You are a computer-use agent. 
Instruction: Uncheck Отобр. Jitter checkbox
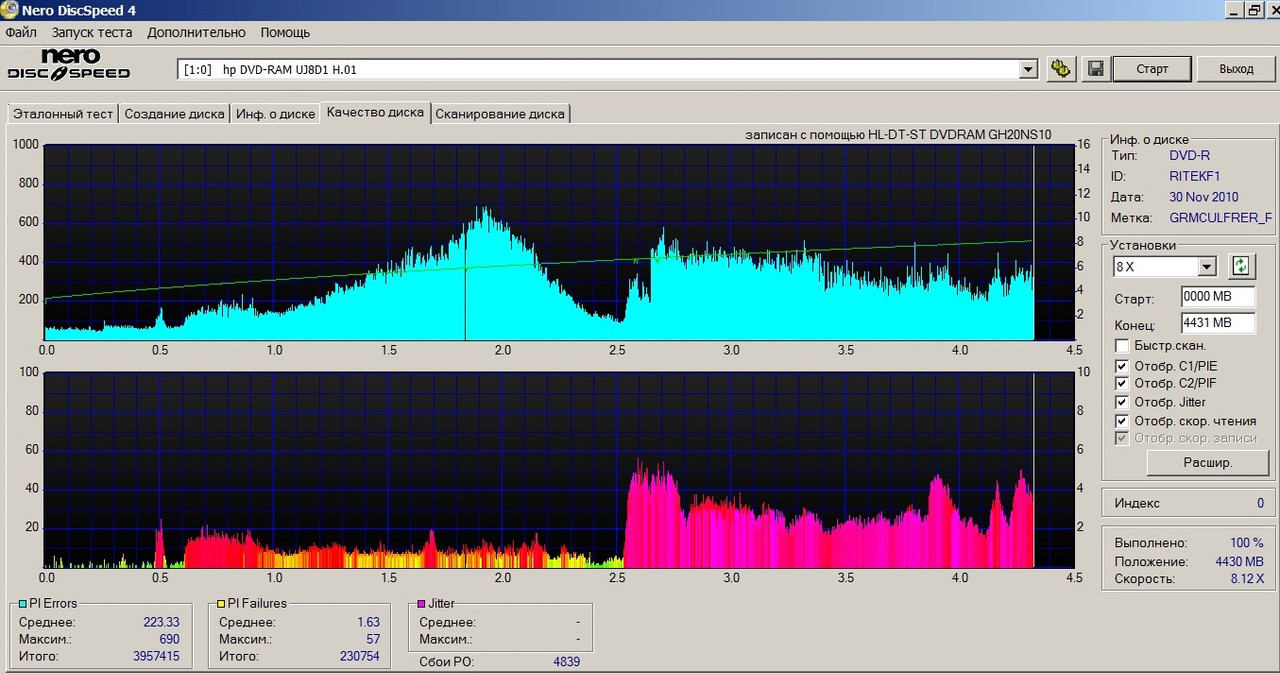click(x=1121, y=402)
